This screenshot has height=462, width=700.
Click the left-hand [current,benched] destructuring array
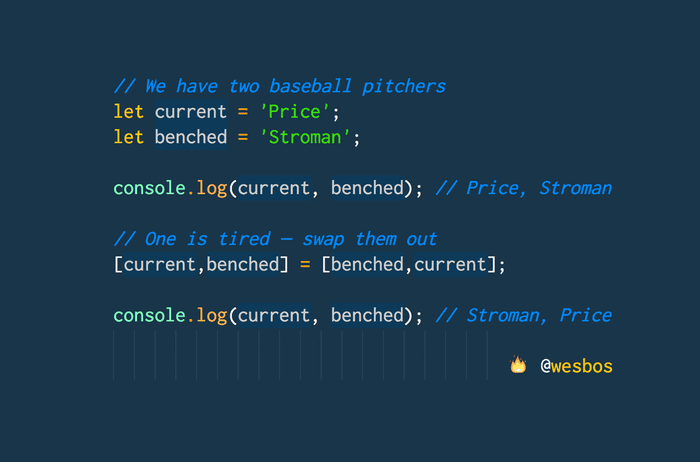196,264
